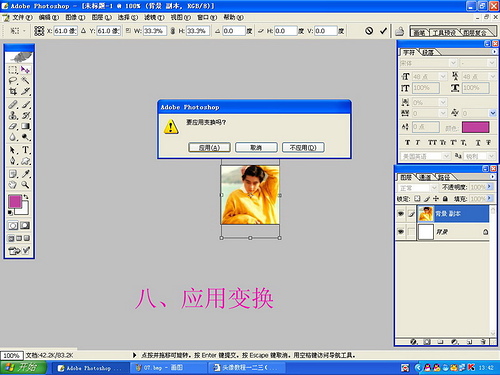
Task: Toggle relative positioning triangle in options bar
Action: pyautogui.click(x=83, y=31)
